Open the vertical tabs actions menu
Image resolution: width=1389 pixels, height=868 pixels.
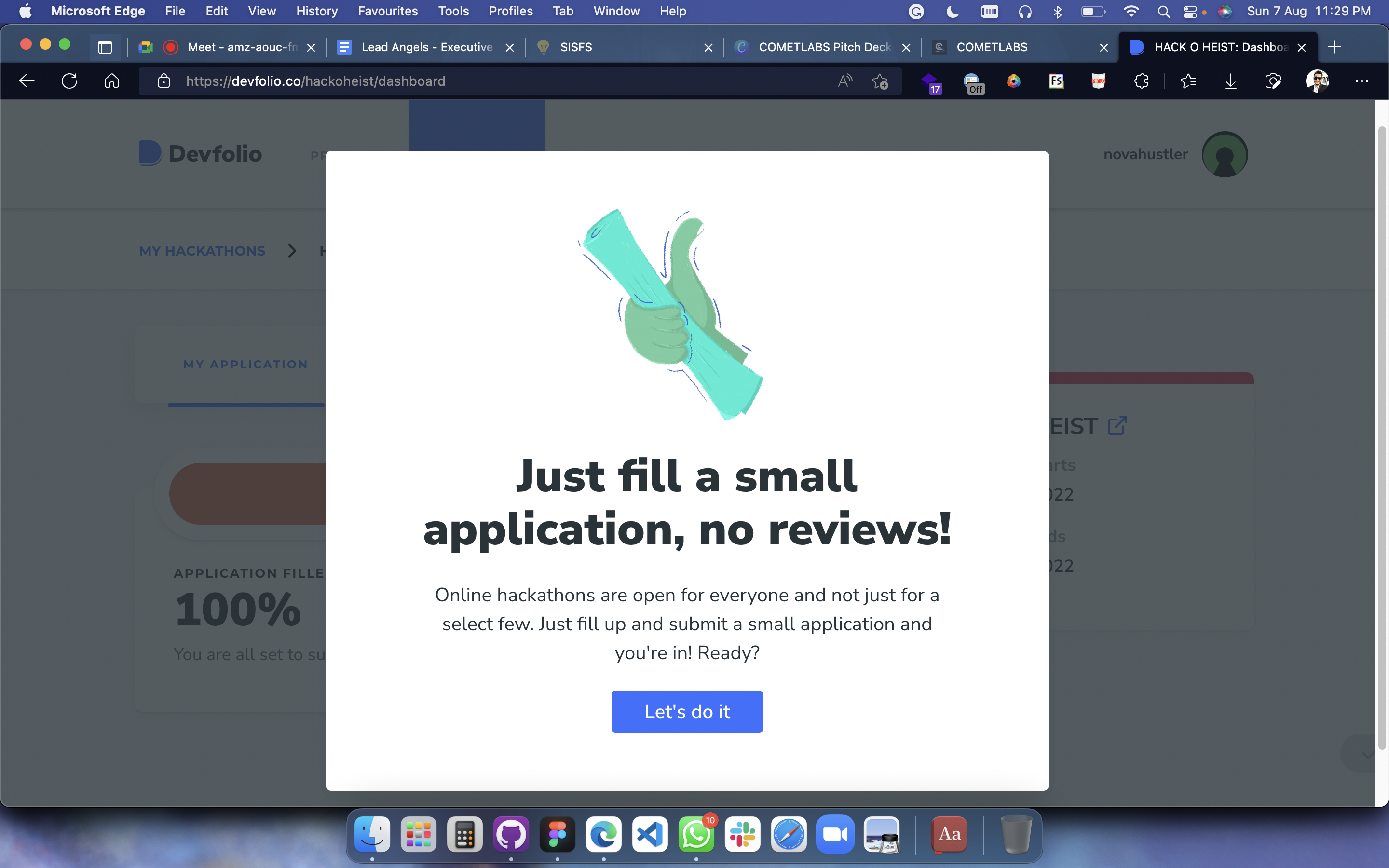105,47
